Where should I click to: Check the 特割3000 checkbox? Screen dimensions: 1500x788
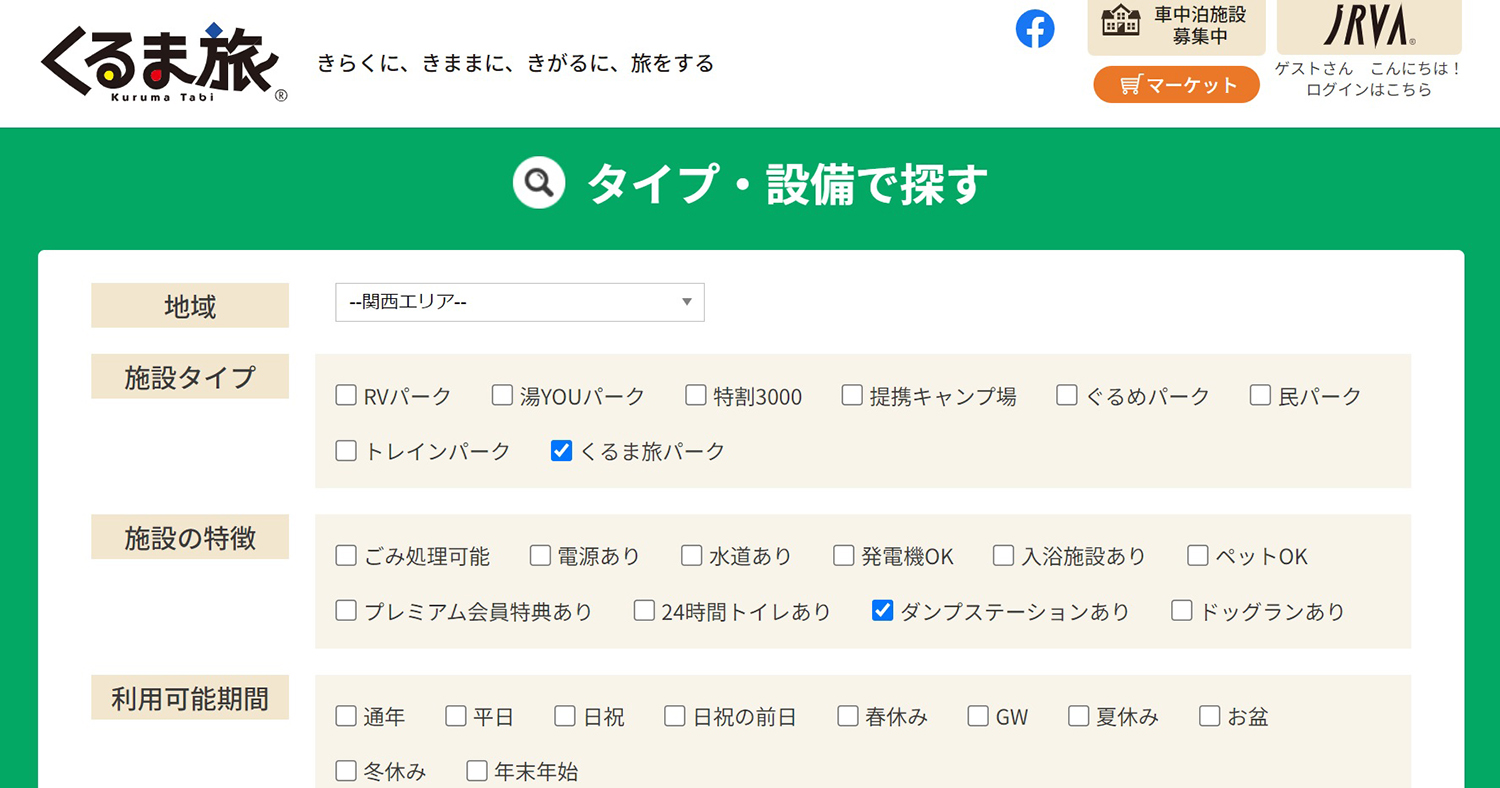coord(696,395)
